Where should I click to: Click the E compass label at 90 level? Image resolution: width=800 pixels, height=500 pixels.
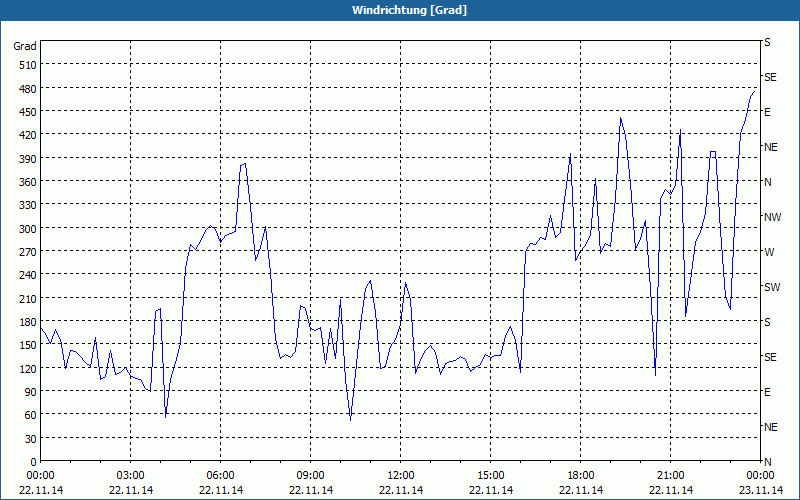(767, 392)
